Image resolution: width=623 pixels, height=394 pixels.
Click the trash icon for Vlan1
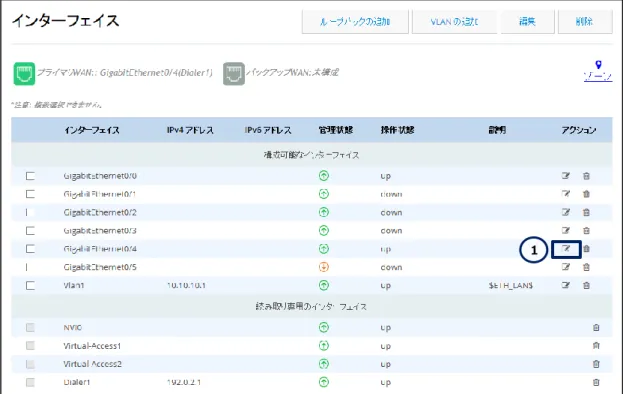[586, 286]
